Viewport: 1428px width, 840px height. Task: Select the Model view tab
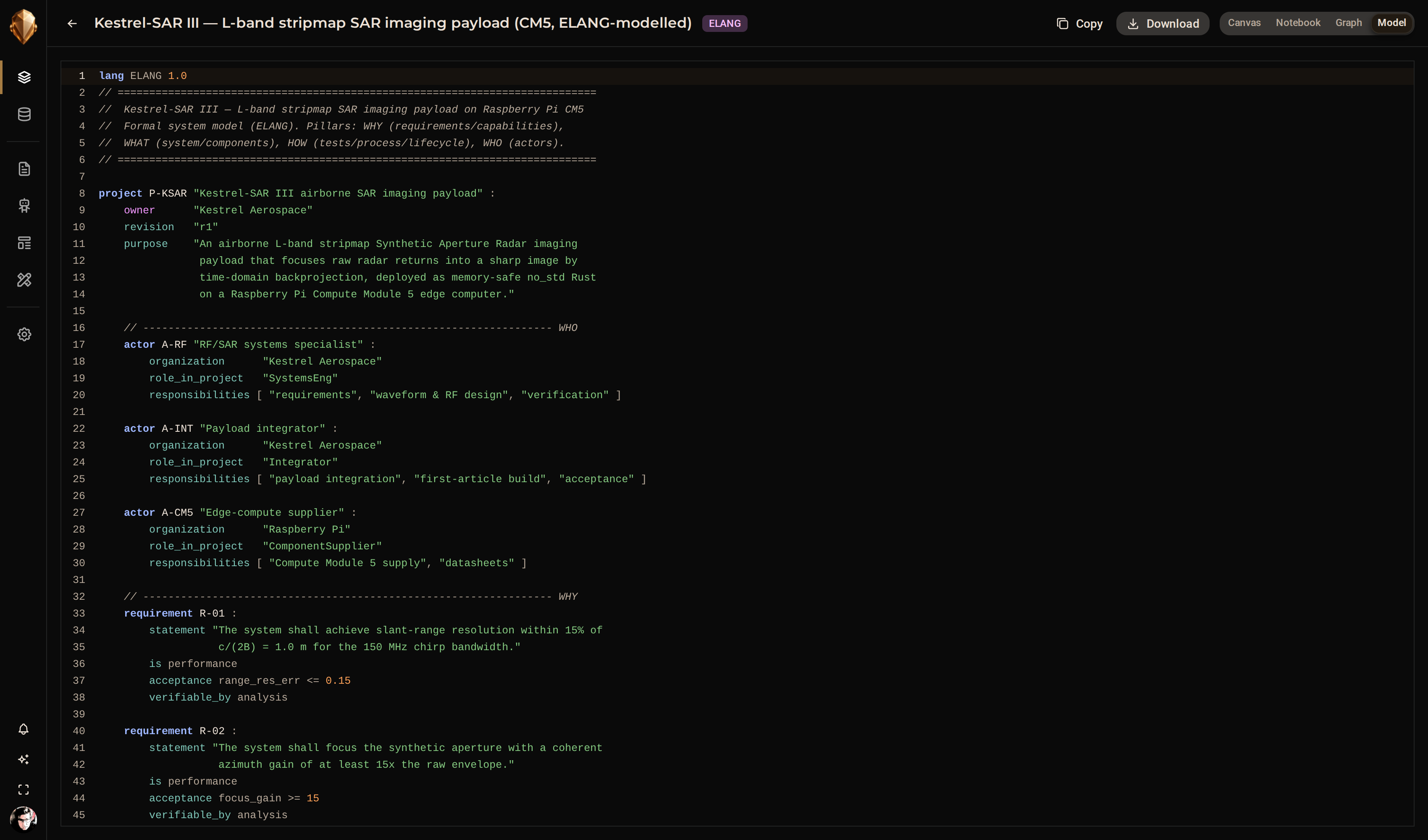[x=1391, y=23]
